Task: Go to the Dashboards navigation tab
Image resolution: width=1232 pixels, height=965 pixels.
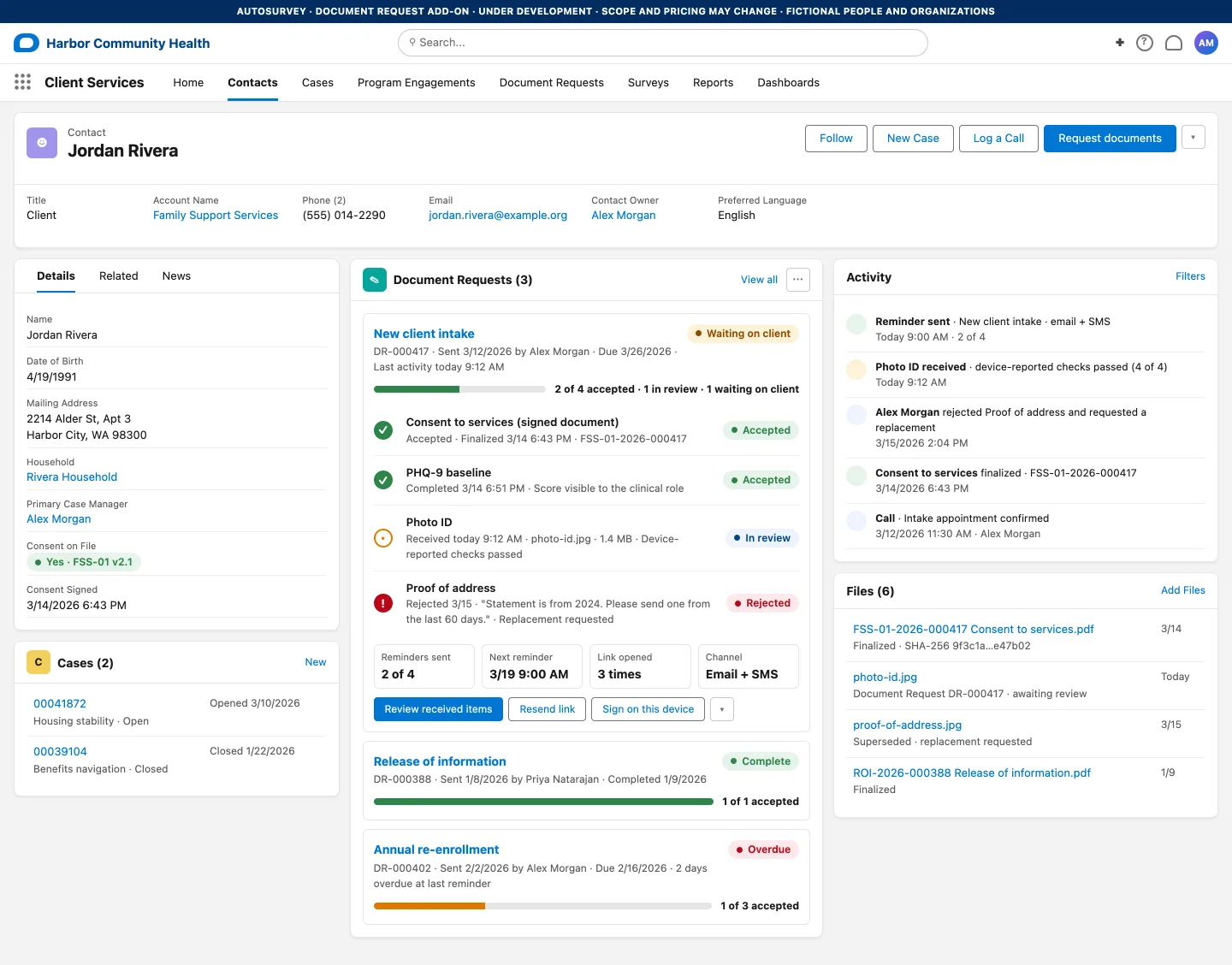Action: [x=789, y=83]
